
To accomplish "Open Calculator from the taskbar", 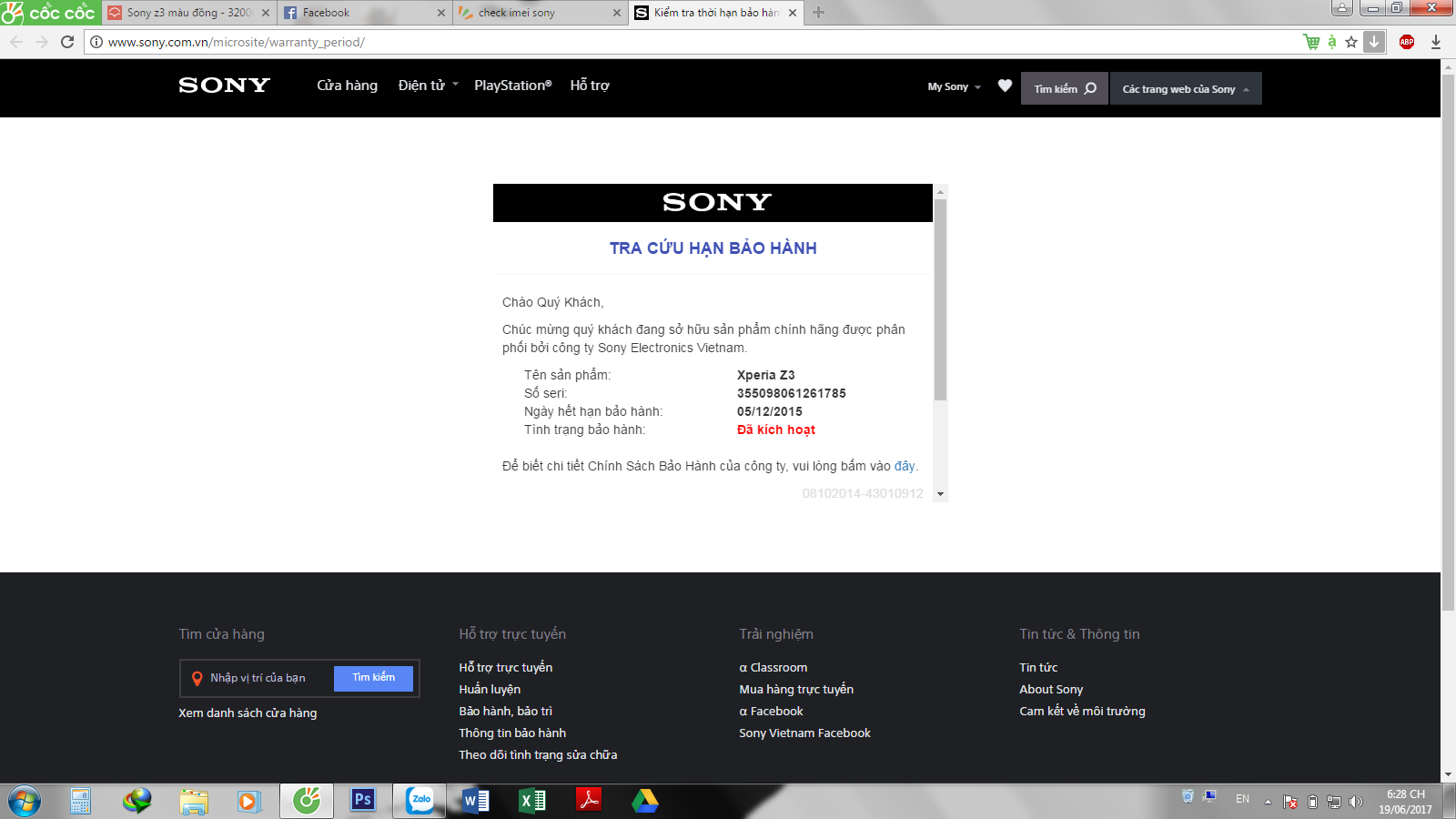I will 81,801.
